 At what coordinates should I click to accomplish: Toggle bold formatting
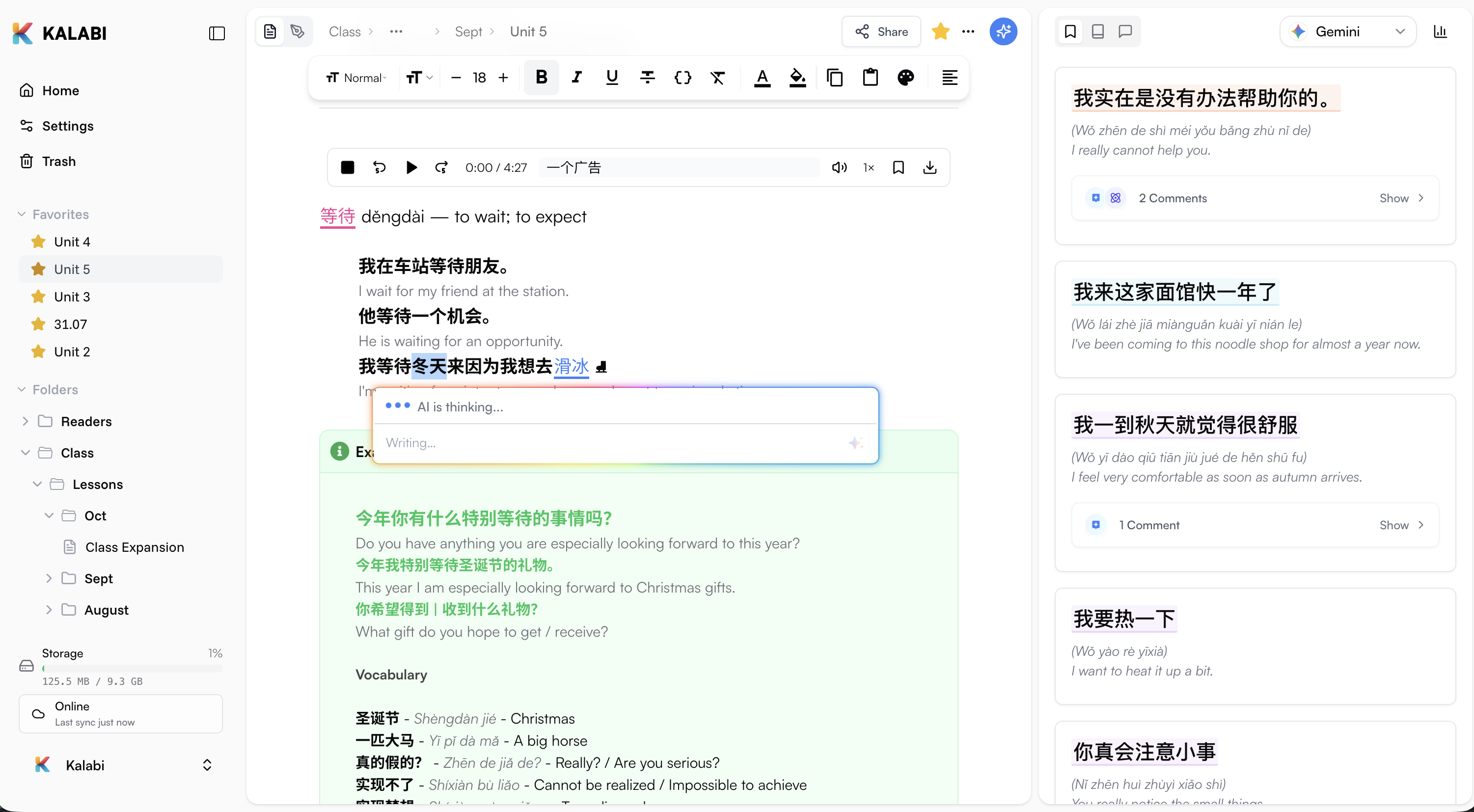(541, 77)
